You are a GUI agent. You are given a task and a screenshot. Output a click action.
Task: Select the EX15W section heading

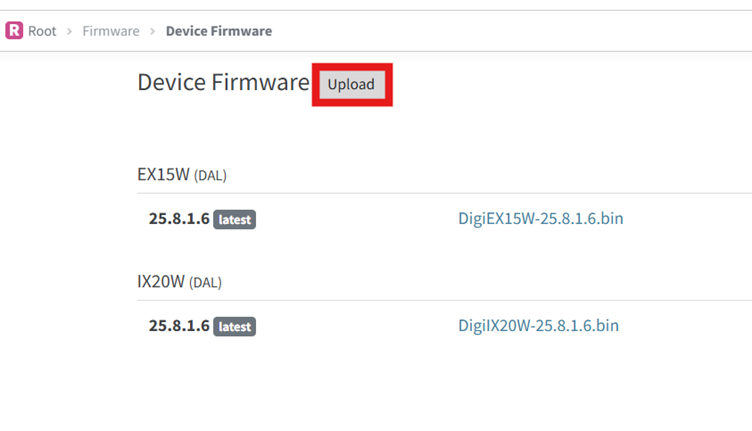pyautogui.click(x=163, y=174)
